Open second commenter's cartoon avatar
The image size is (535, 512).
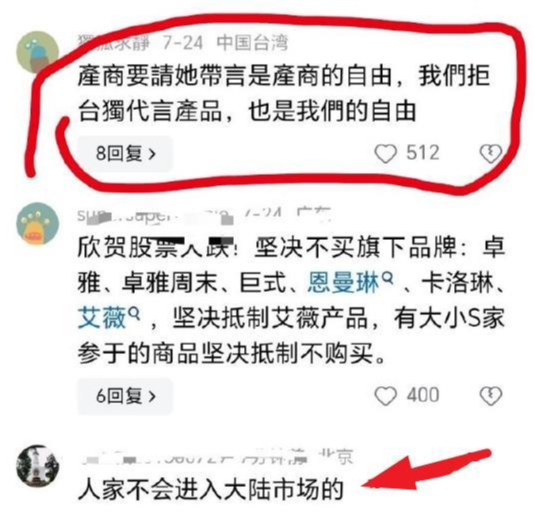tap(38, 223)
